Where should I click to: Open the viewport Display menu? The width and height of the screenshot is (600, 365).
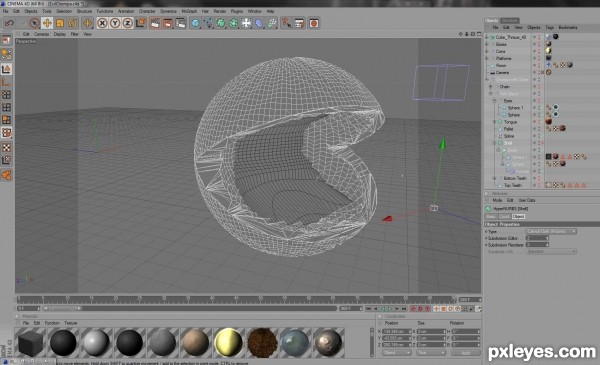[60, 34]
